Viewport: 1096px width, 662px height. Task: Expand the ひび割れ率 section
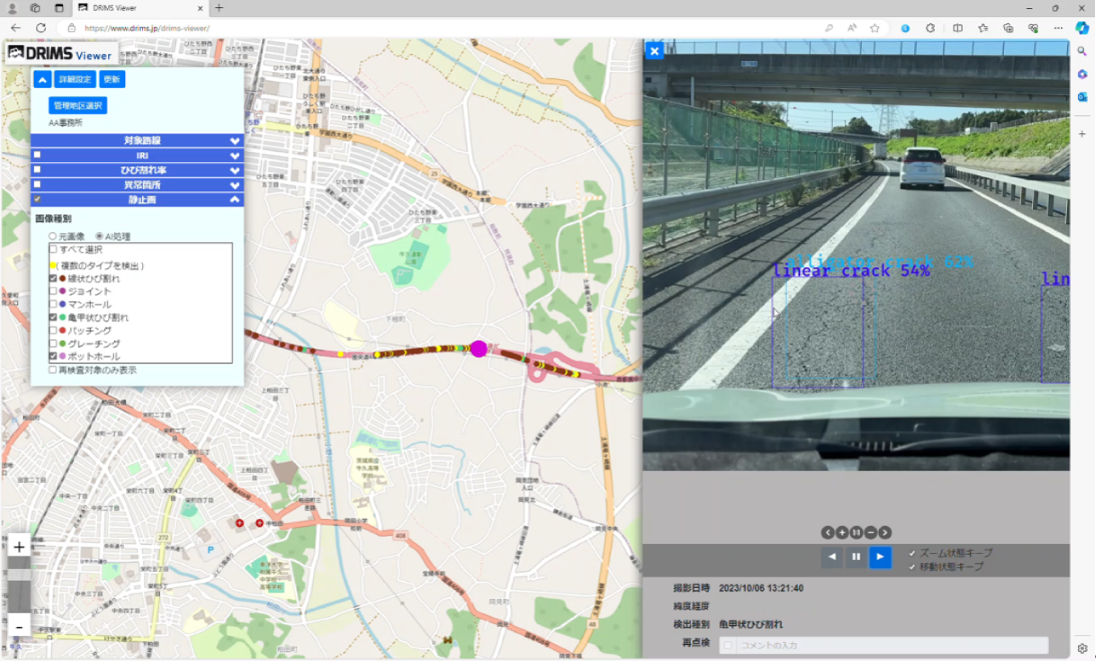[x=235, y=170]
